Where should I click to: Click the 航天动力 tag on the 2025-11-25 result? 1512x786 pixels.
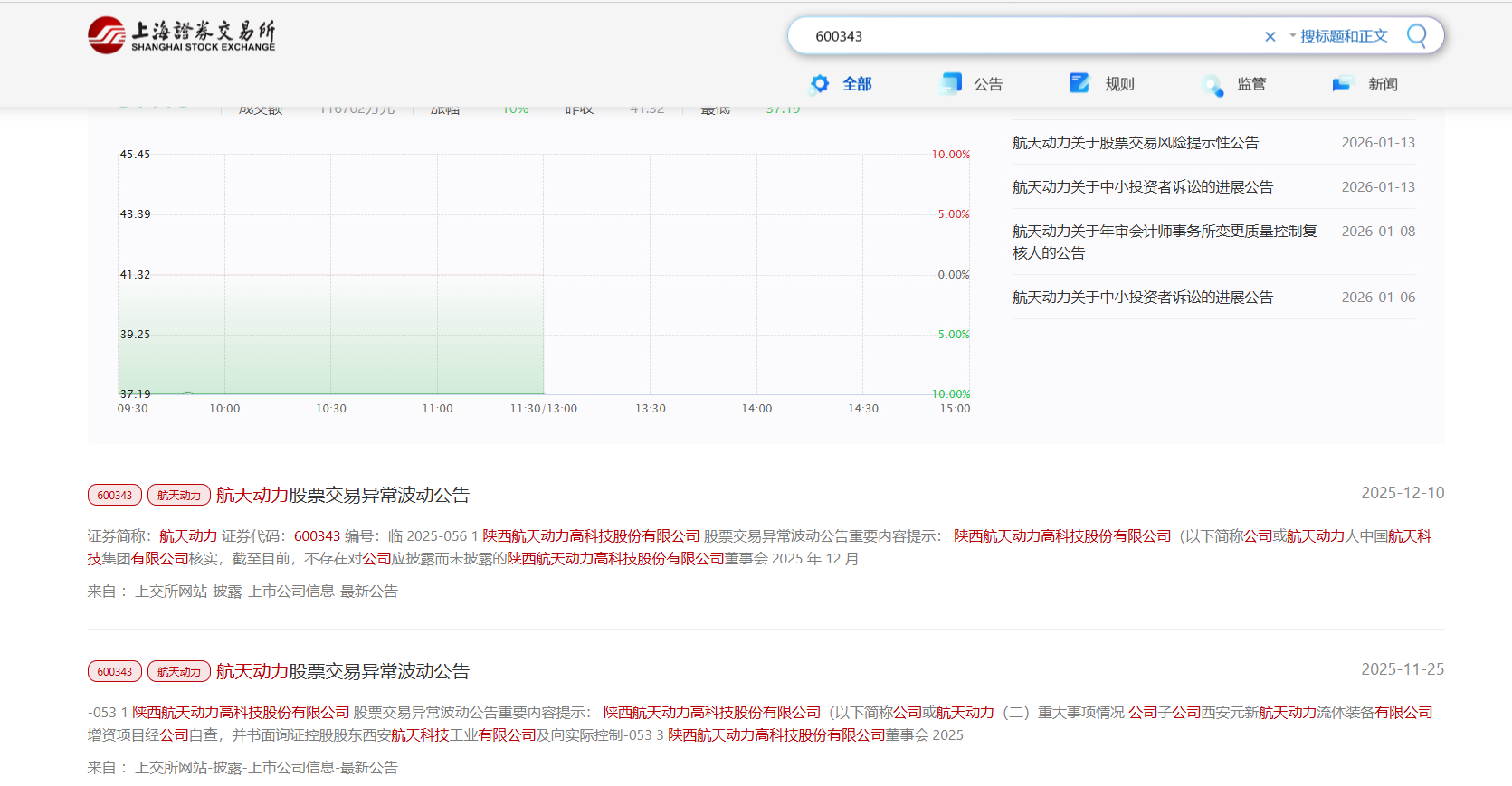(x=179, y=671)
